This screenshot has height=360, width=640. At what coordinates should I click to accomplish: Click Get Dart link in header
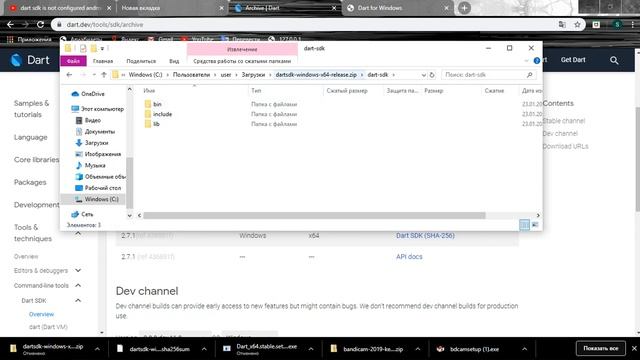(x=573, y=60)
